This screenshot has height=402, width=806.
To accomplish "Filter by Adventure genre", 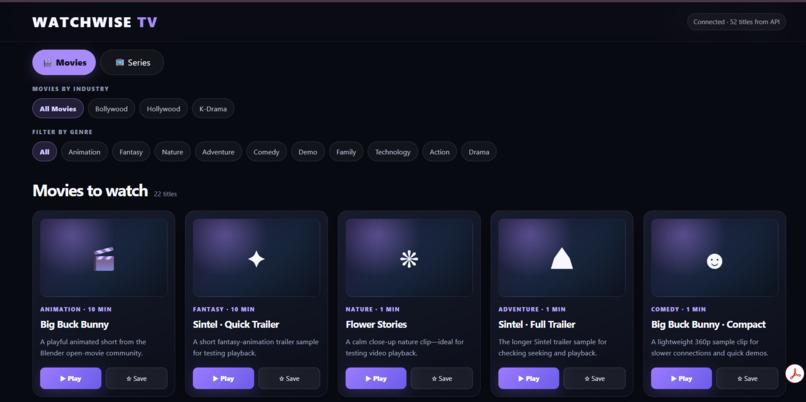I will pos(218,152).
